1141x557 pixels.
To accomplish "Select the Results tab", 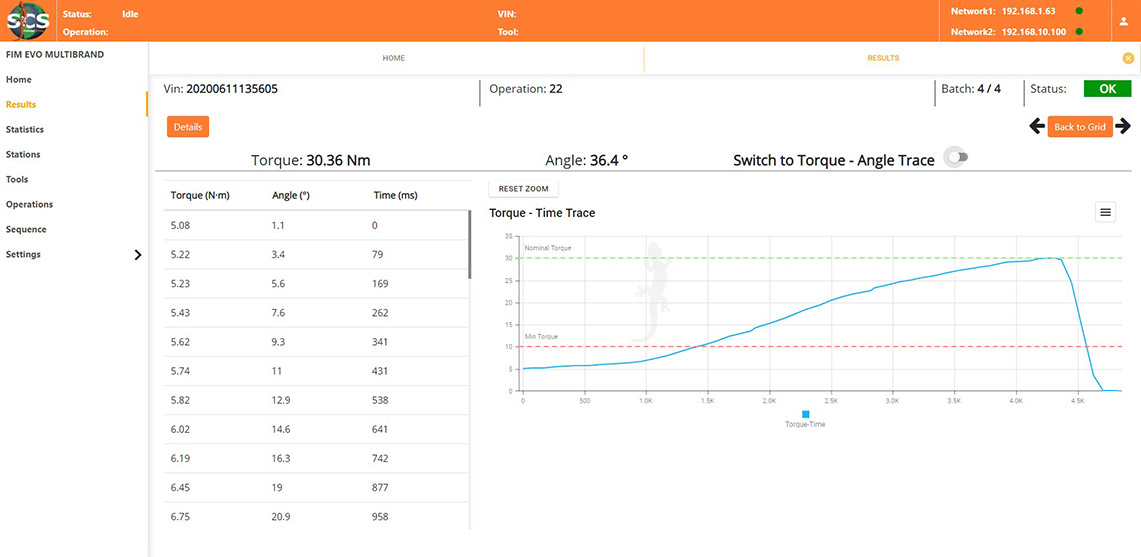I will [x=882, y=58].
